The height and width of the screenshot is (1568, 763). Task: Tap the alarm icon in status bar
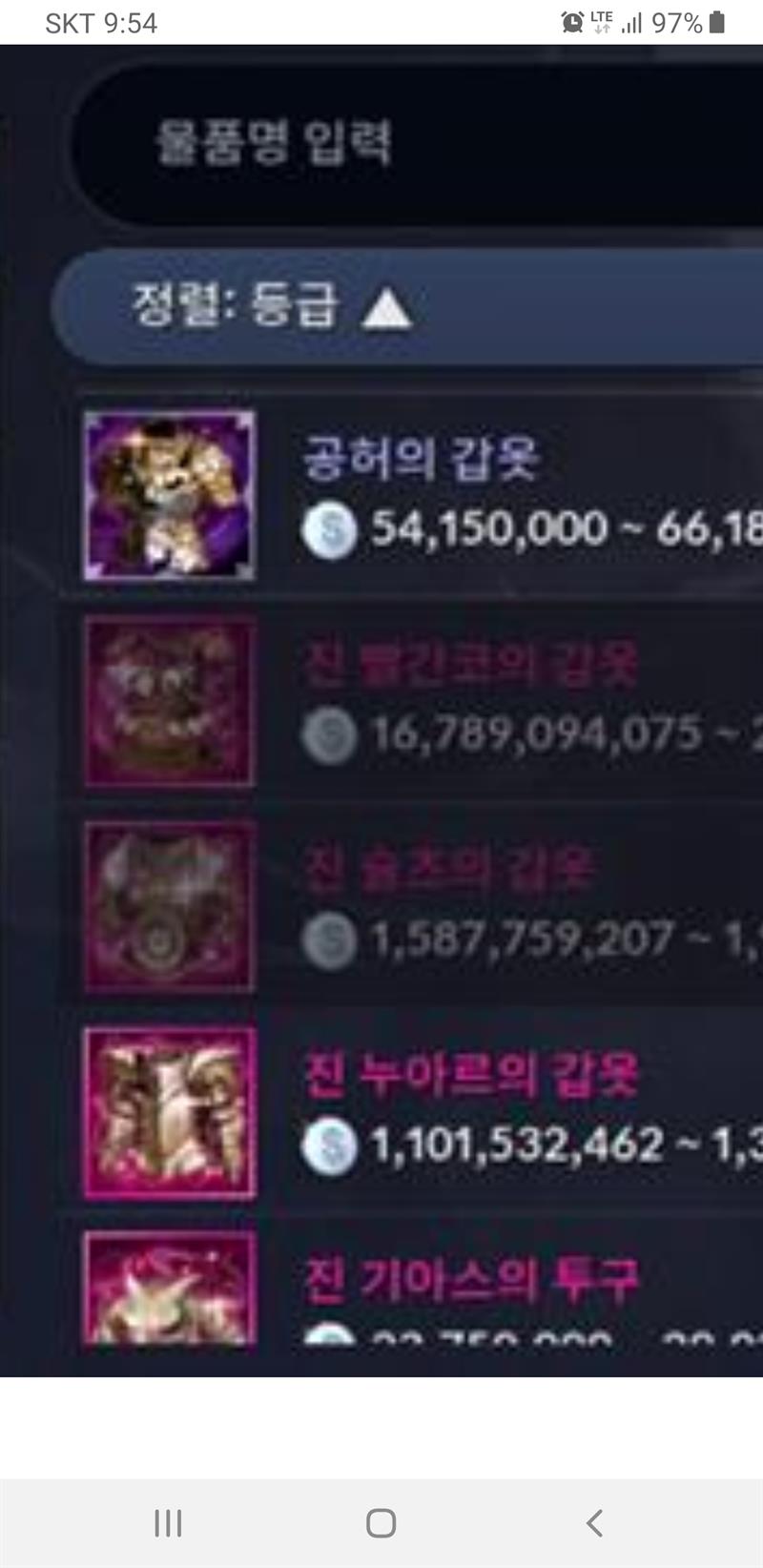pyautogui.click(x=572, y=22)
